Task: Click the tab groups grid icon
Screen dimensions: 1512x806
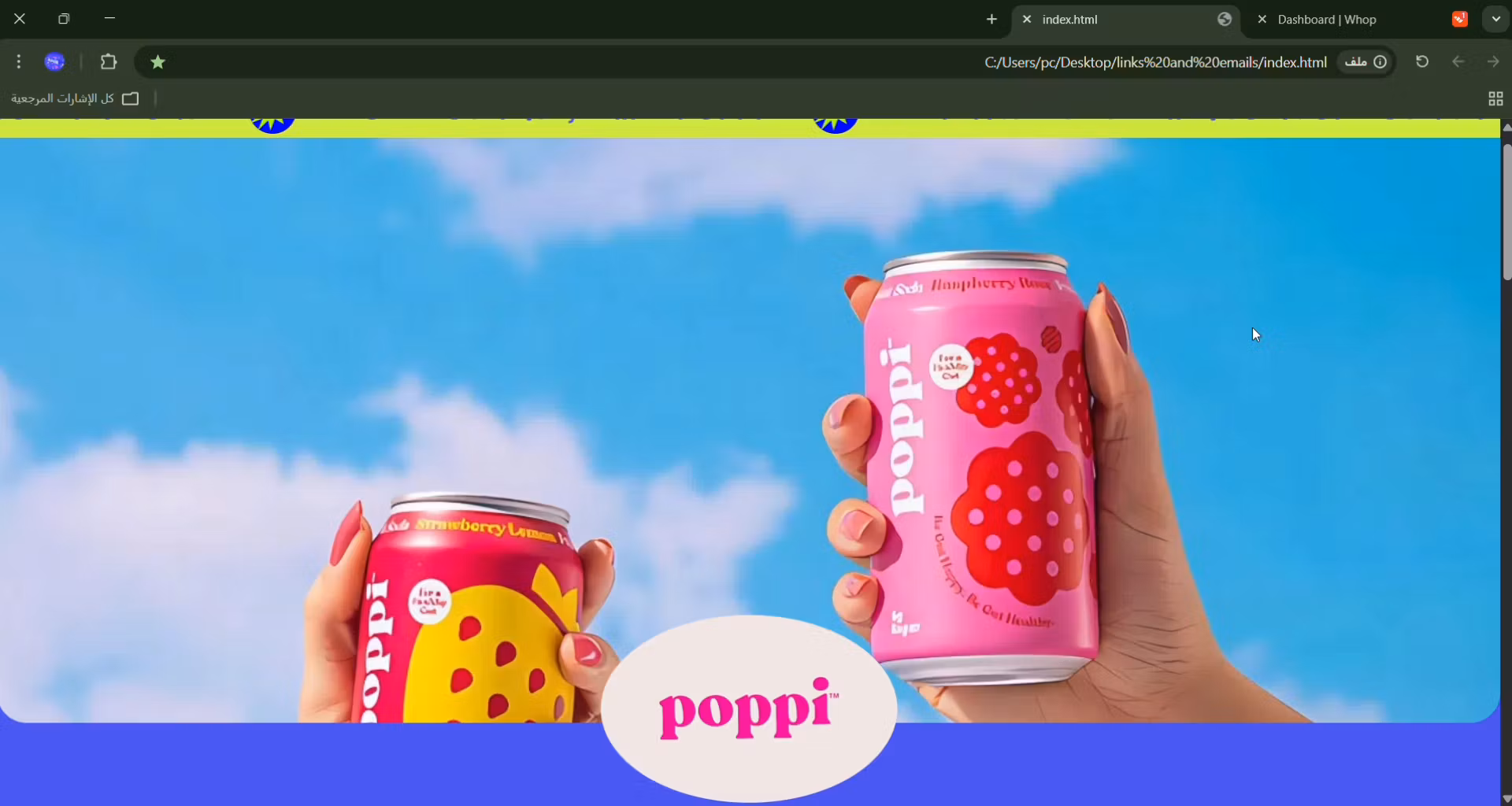Action: (1495, 98)
